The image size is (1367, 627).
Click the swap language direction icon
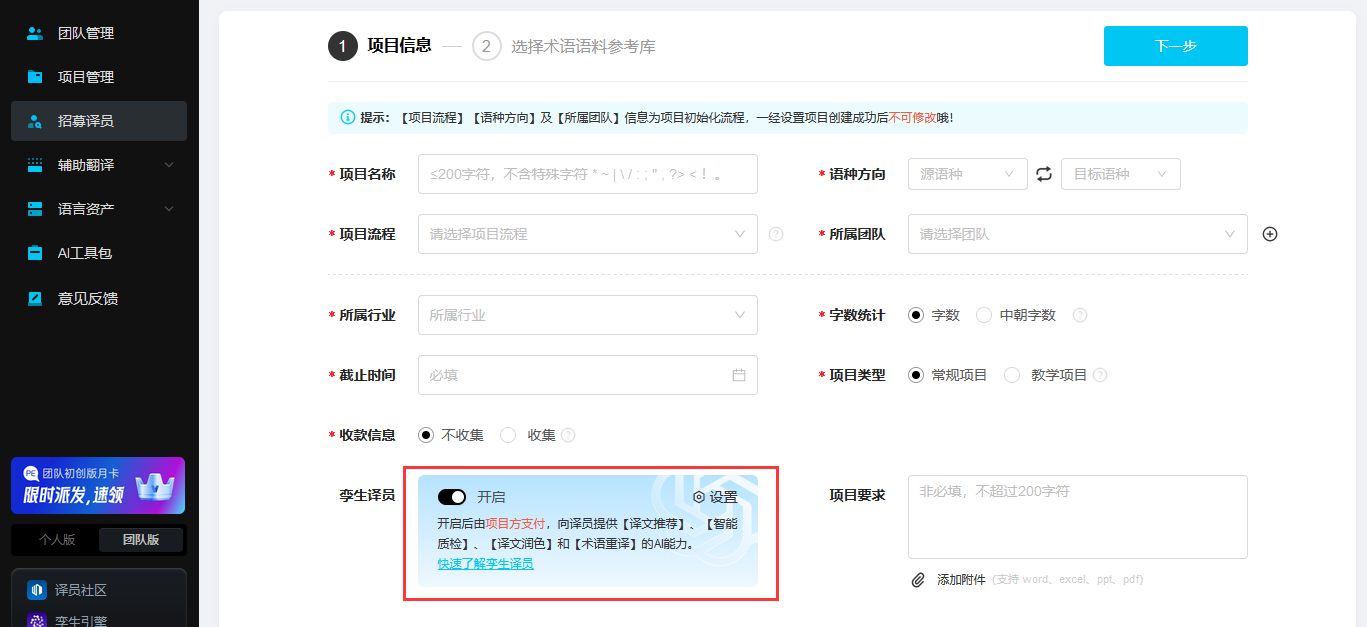1044,174
